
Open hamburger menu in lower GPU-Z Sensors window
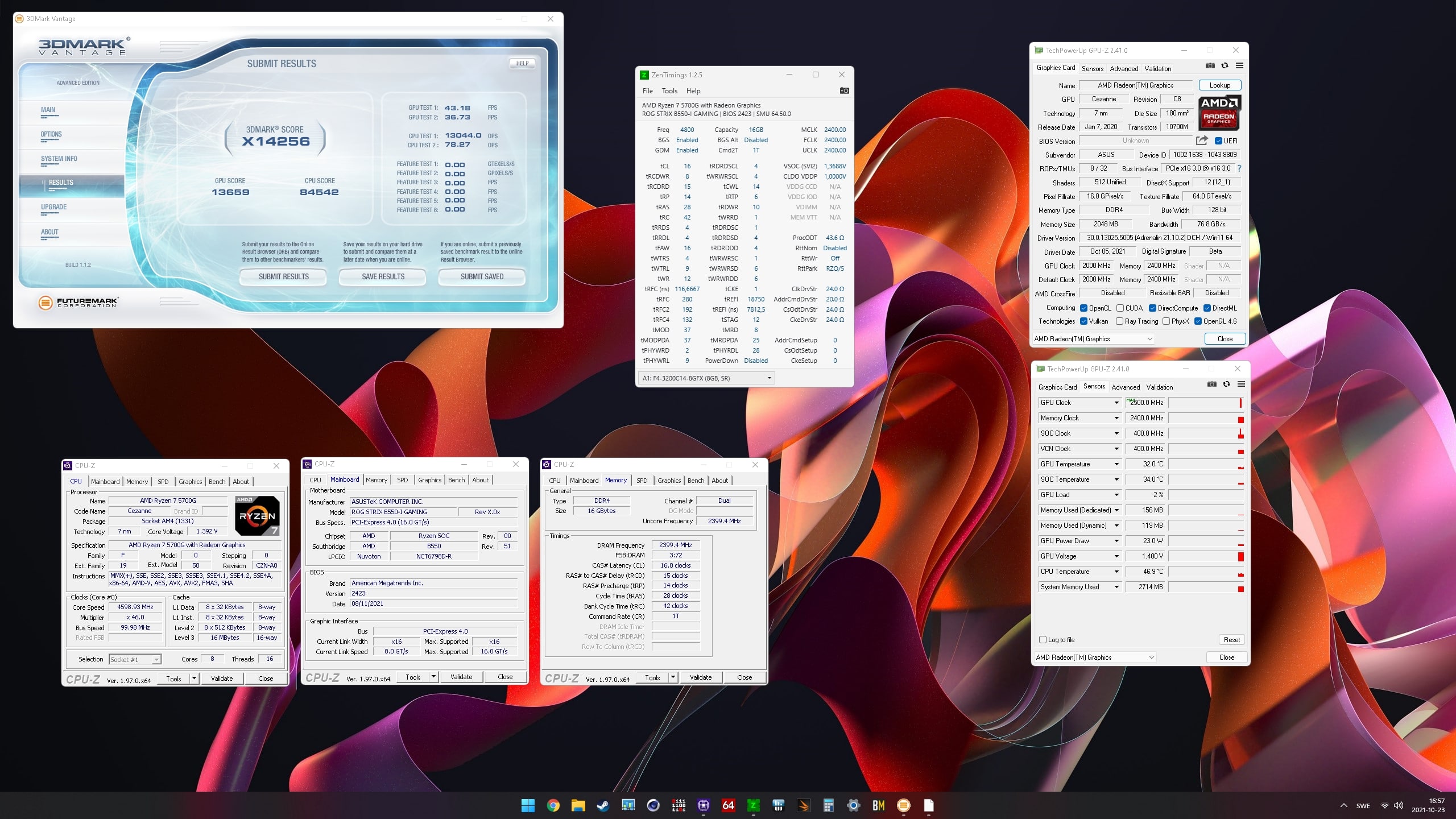click(1241, 384)
